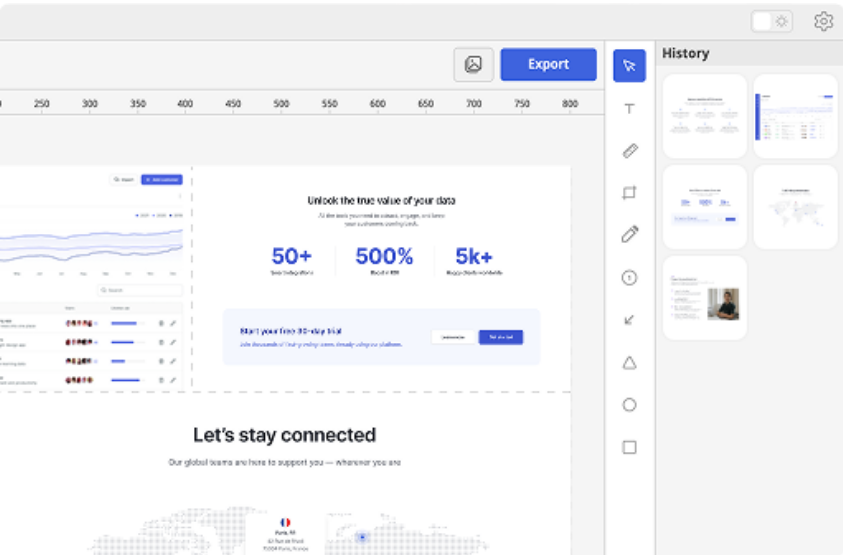Image resolution: width=843 pixels, height=555 pixels.
Task: Select the arrow annotation tool
Action: pyautogui.click(x=629, y=320)
